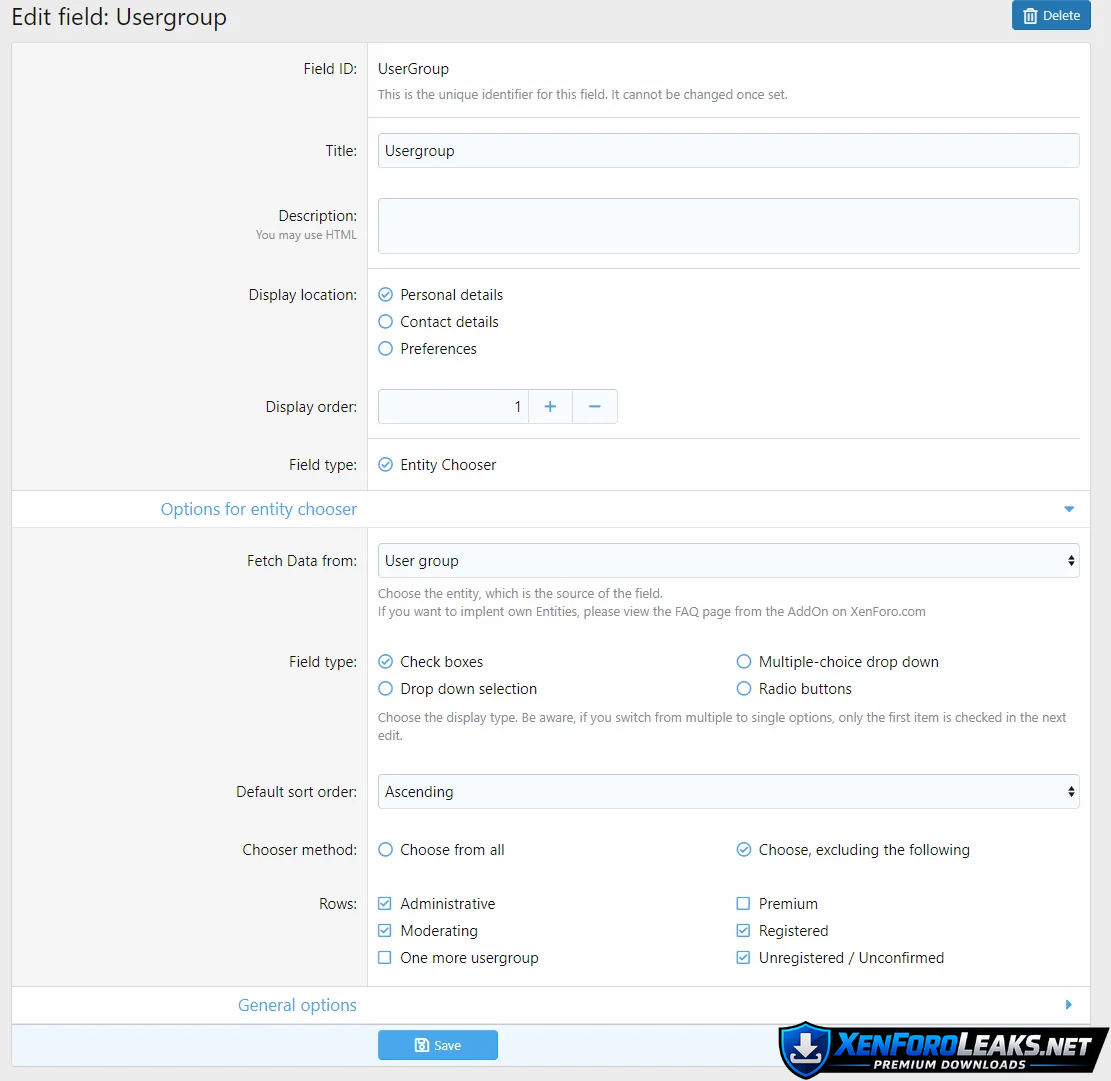Click the Delete button with trash icon
This screenshot has width=1111, height=1081.
point(1050,16)
